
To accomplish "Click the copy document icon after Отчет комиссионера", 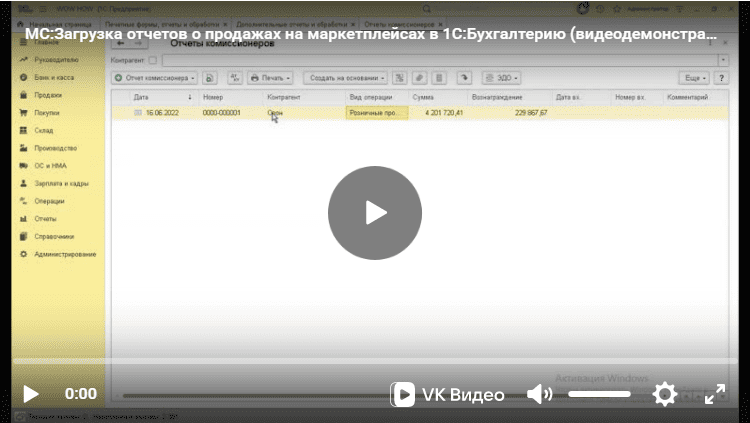I will tap(210, 78).
